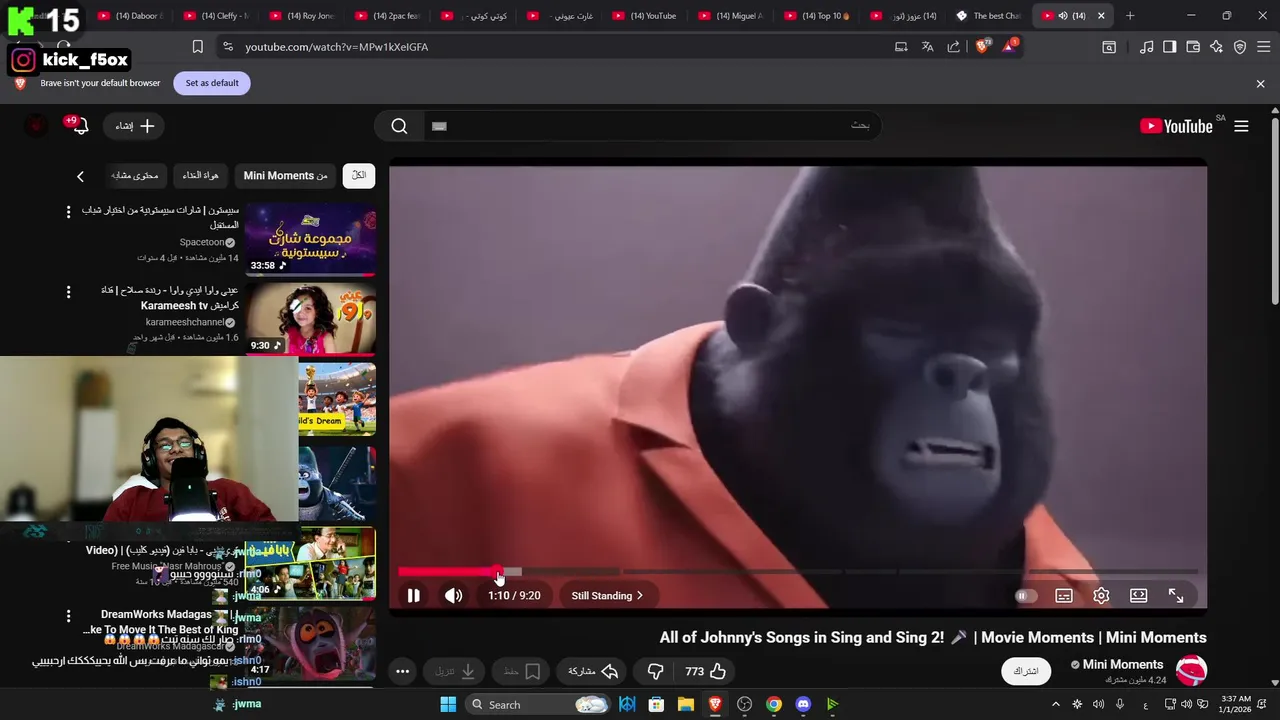Open Brave Shields lion icon
The width and height of the screenshot is (1280, 720).
(982, 47)
